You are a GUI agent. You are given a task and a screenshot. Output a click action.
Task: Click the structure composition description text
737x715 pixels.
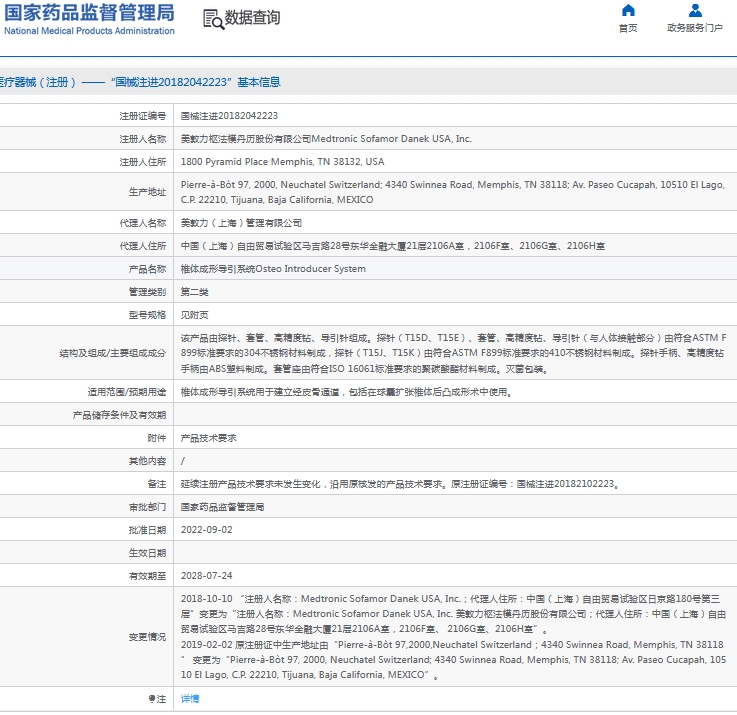click(x=454, y=353)
